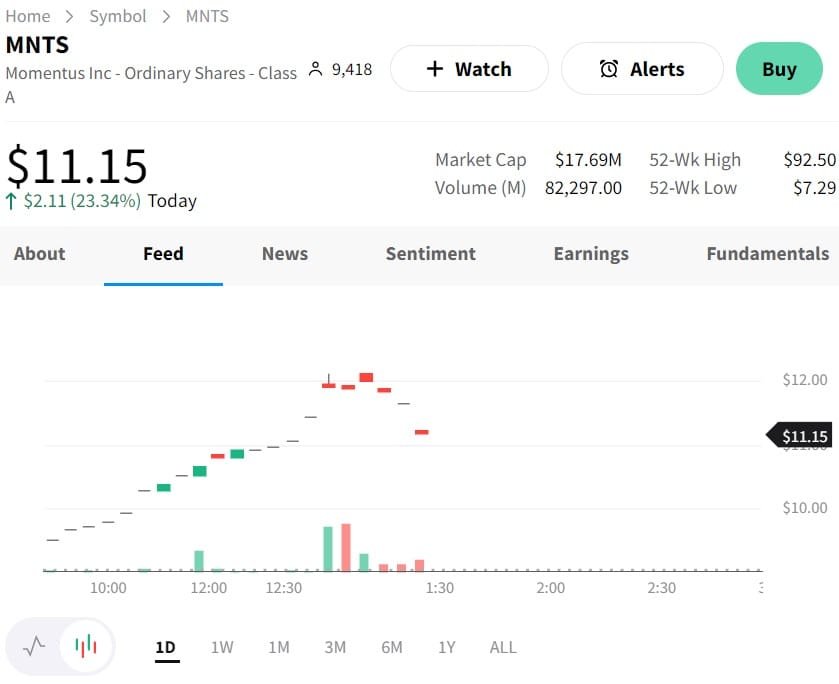Choose the ALL time range
This screenshot has width=839, height=684.
503,647
